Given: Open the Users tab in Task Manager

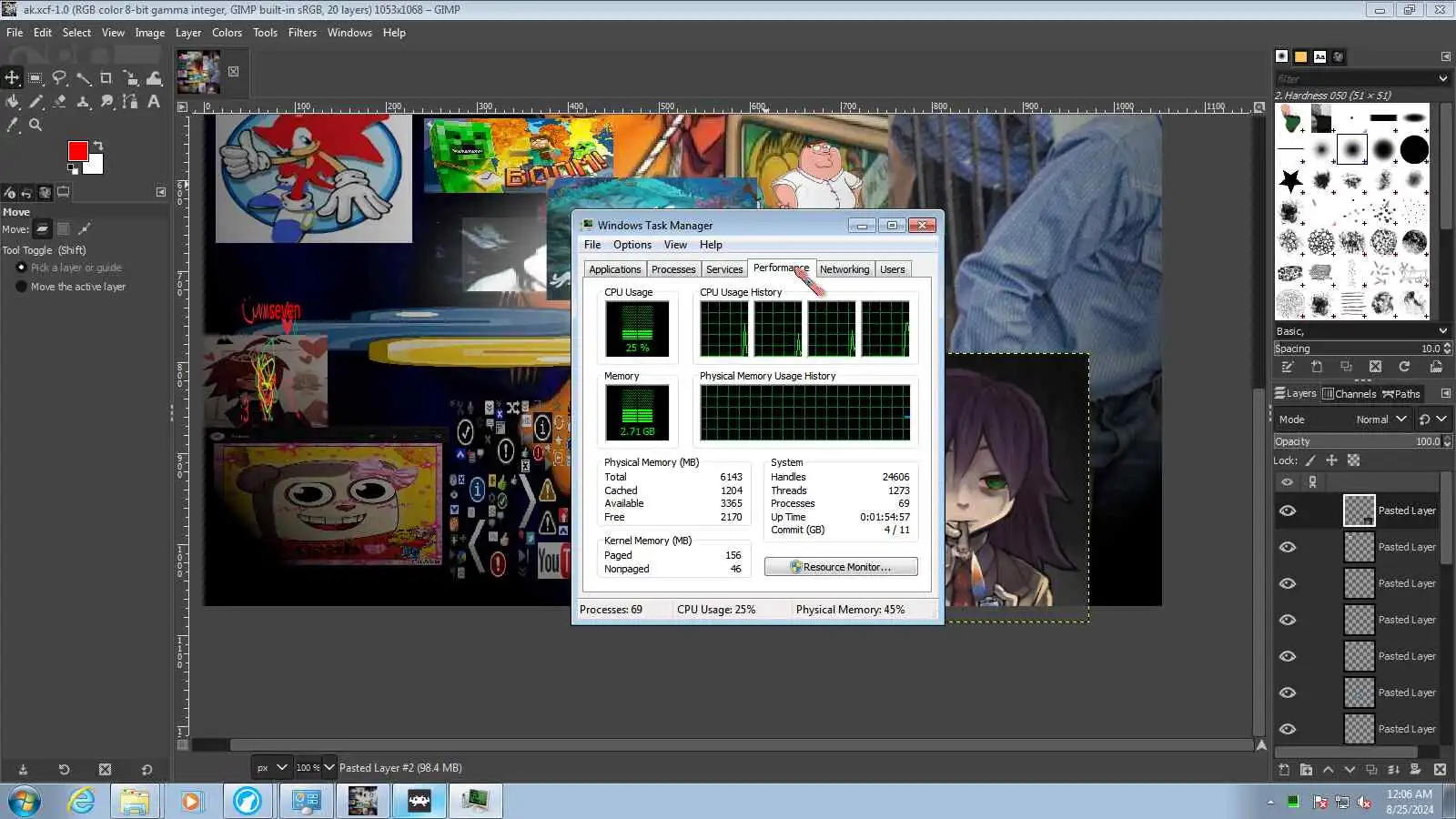Looking at the screenshot, I should (893, 269).
